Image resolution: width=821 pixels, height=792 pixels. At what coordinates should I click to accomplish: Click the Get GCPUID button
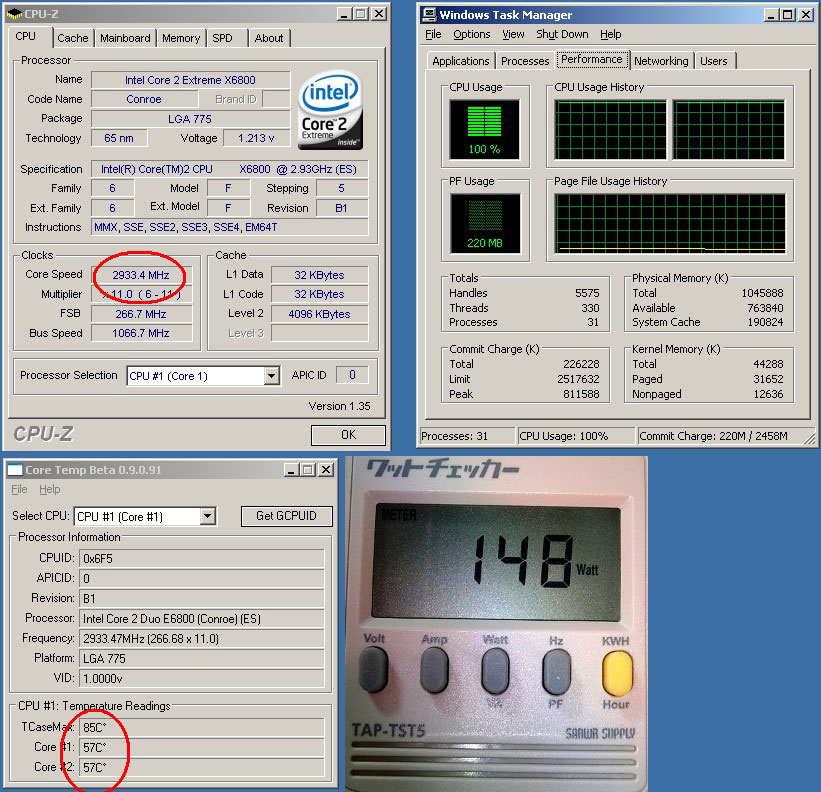[286, 516]
